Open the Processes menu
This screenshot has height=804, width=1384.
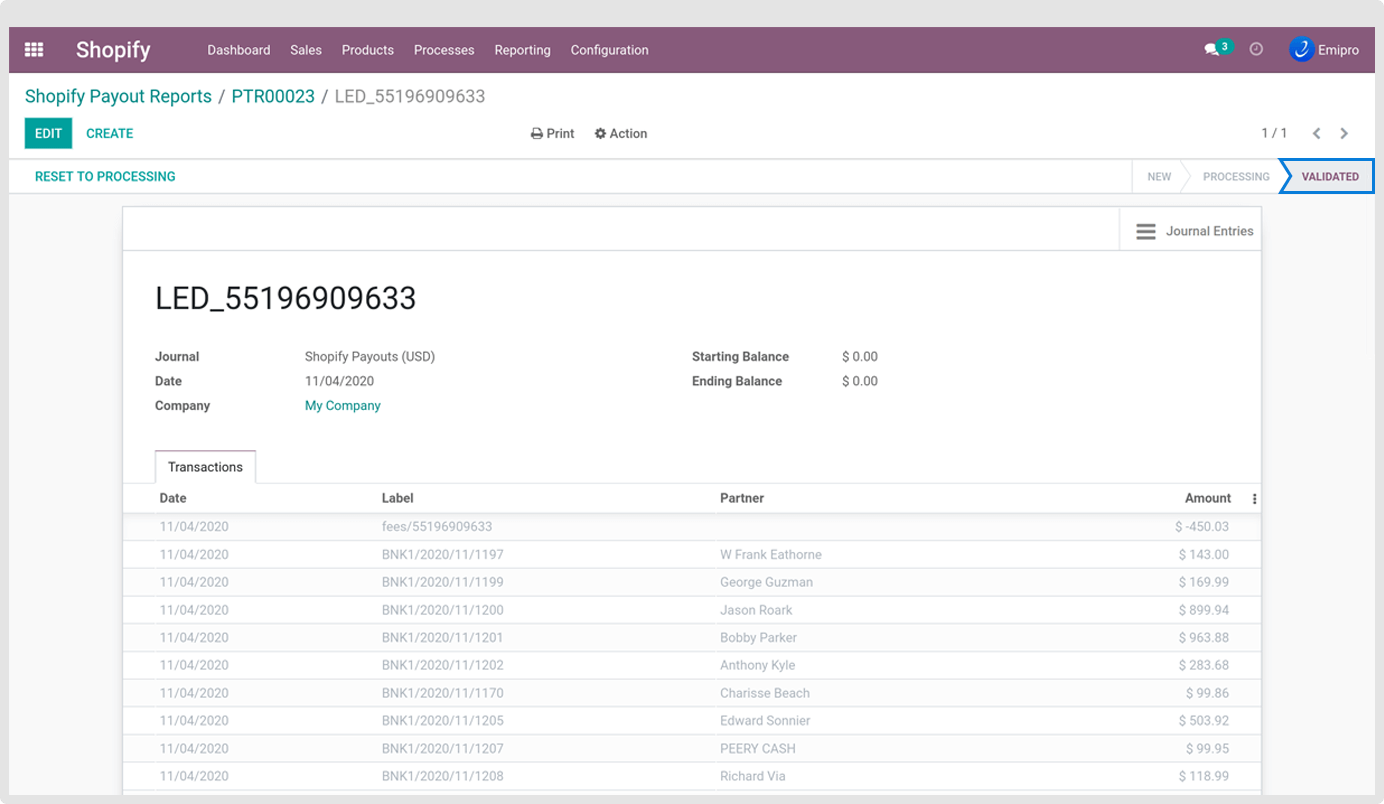click(x=444, y=50)
